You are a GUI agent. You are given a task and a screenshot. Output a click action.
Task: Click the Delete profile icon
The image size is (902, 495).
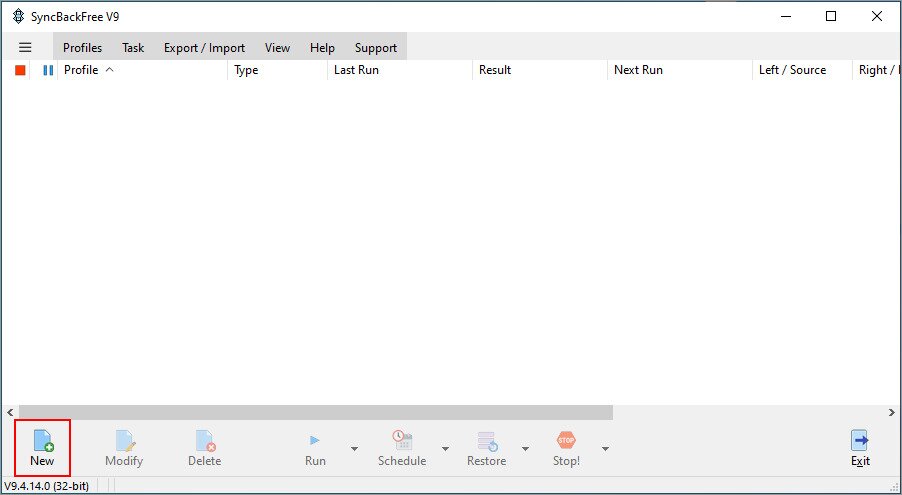coord(205,440)
